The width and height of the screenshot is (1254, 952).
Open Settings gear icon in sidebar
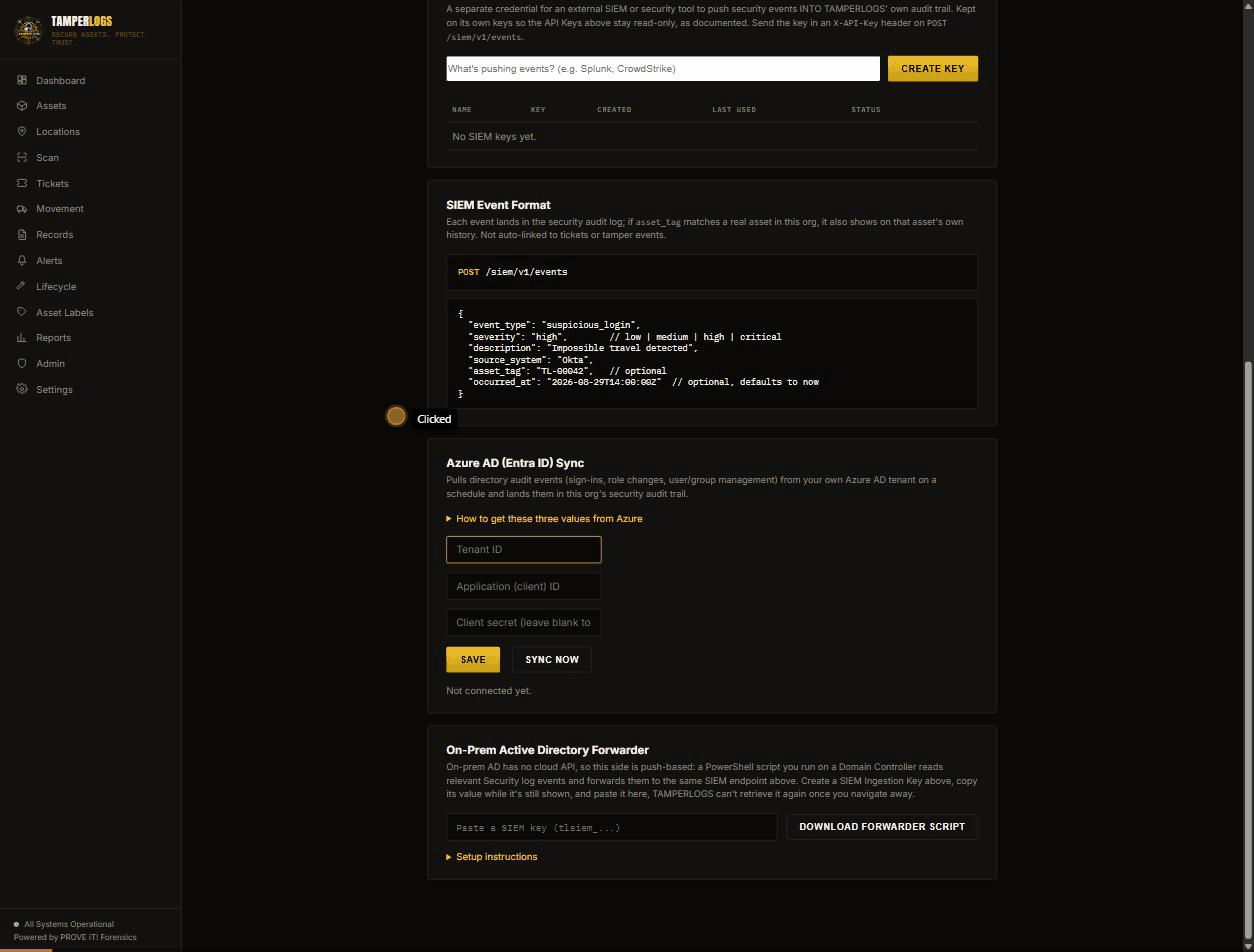(22, 389)
